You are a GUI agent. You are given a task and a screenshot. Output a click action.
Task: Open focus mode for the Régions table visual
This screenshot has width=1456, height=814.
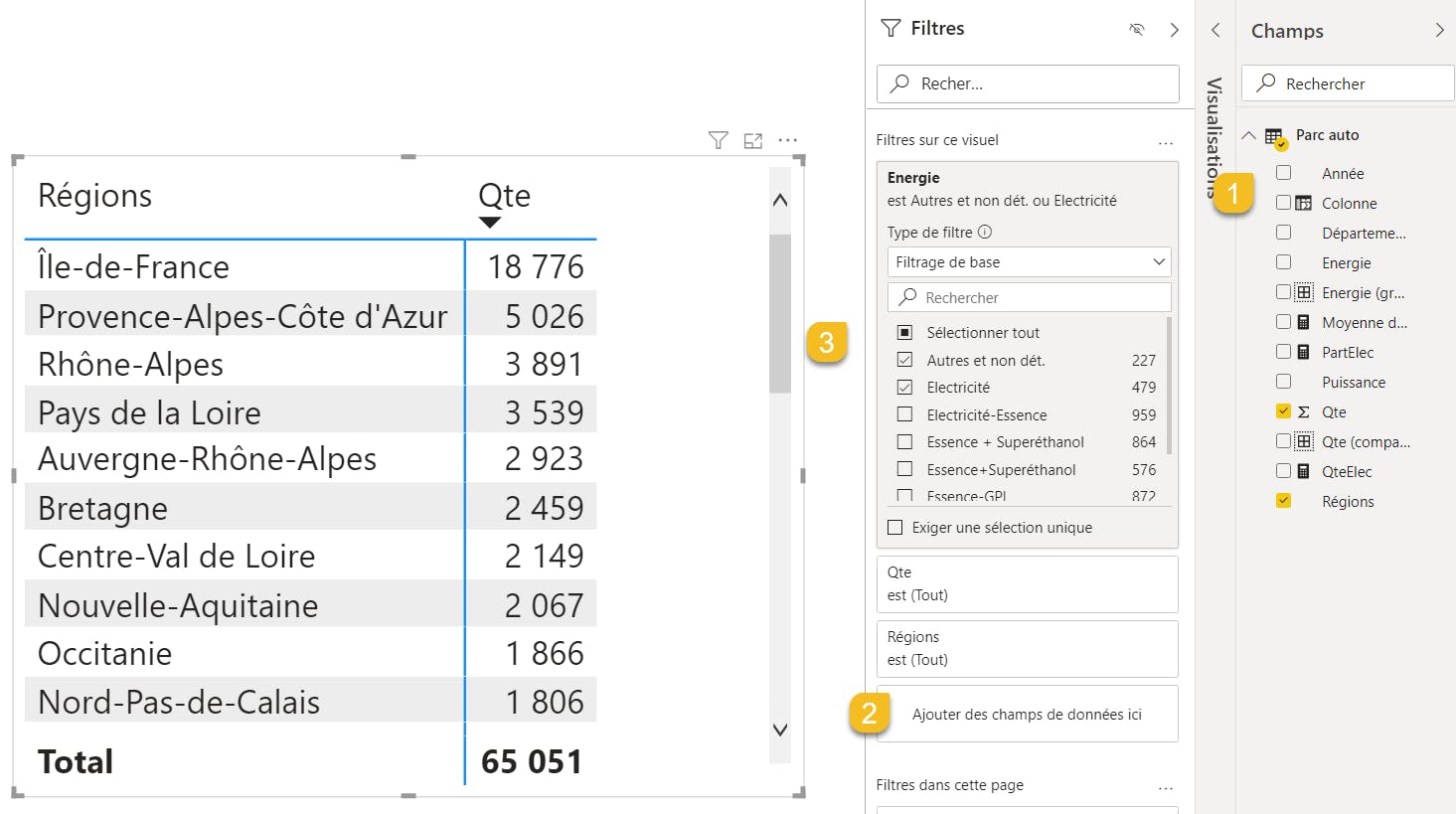pos(752,140)
